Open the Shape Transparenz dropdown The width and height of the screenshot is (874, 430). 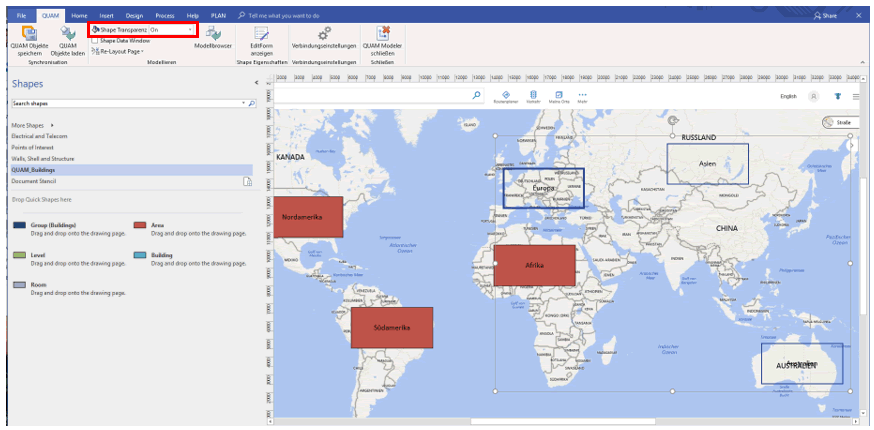[189, 30]
